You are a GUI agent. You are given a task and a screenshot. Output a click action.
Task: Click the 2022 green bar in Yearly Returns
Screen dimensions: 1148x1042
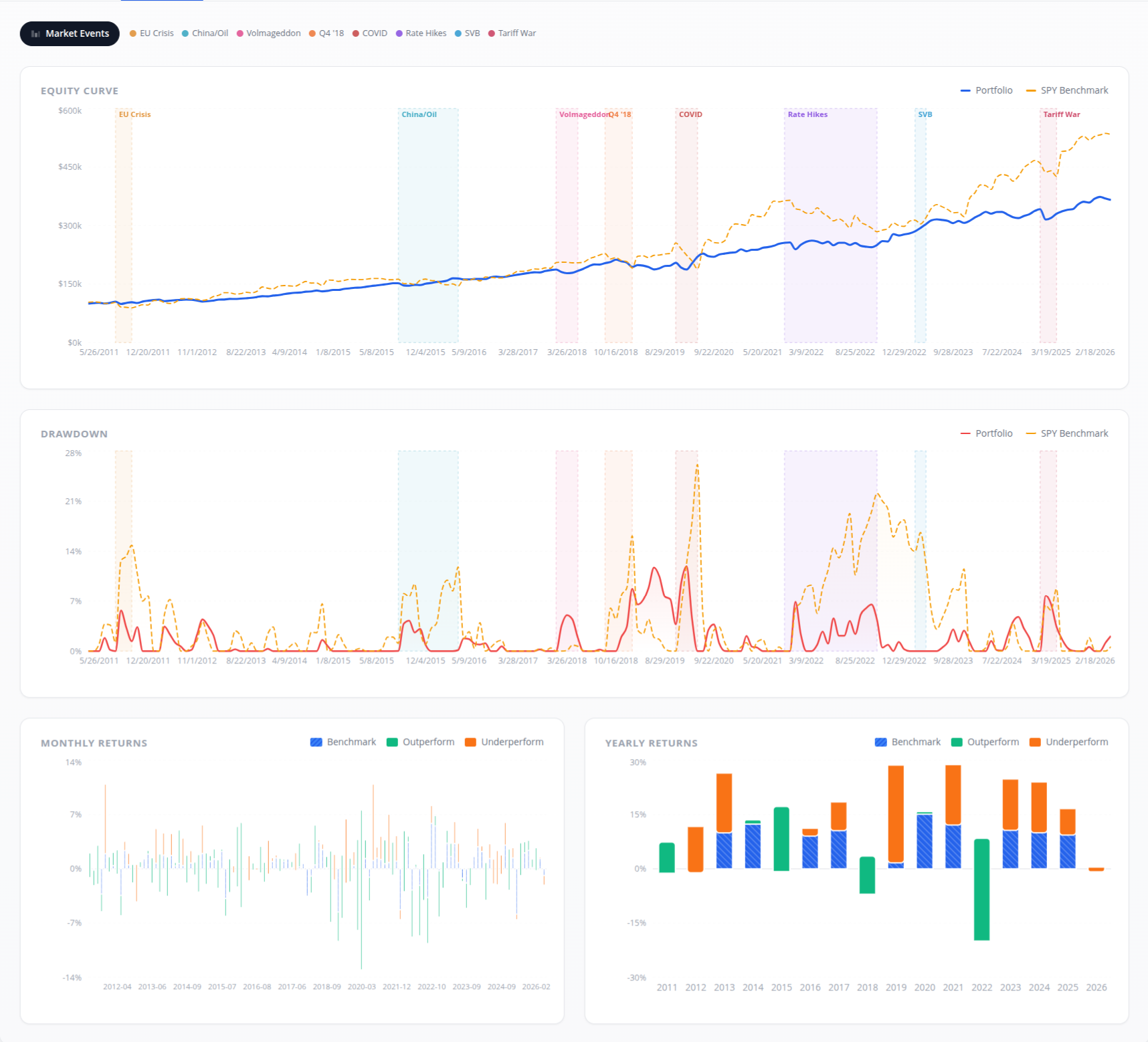click(981, 890)
